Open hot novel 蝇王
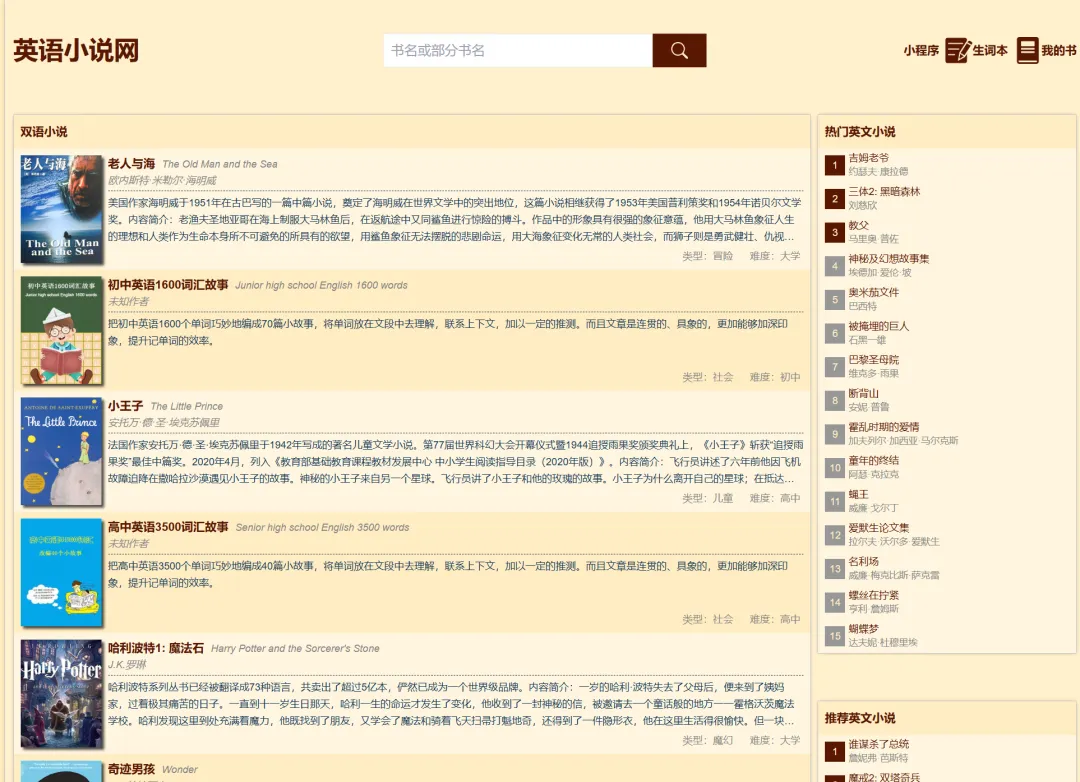The height and width of the screenshot is (782, 1080). (858, 494)
